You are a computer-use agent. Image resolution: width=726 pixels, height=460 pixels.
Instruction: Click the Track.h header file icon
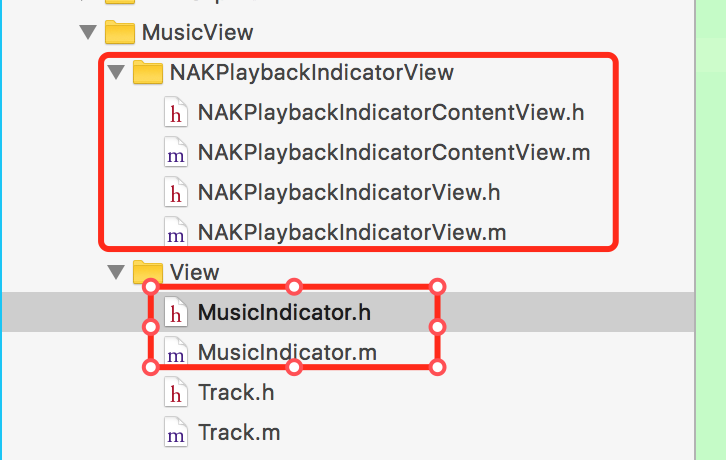(176, 393)
